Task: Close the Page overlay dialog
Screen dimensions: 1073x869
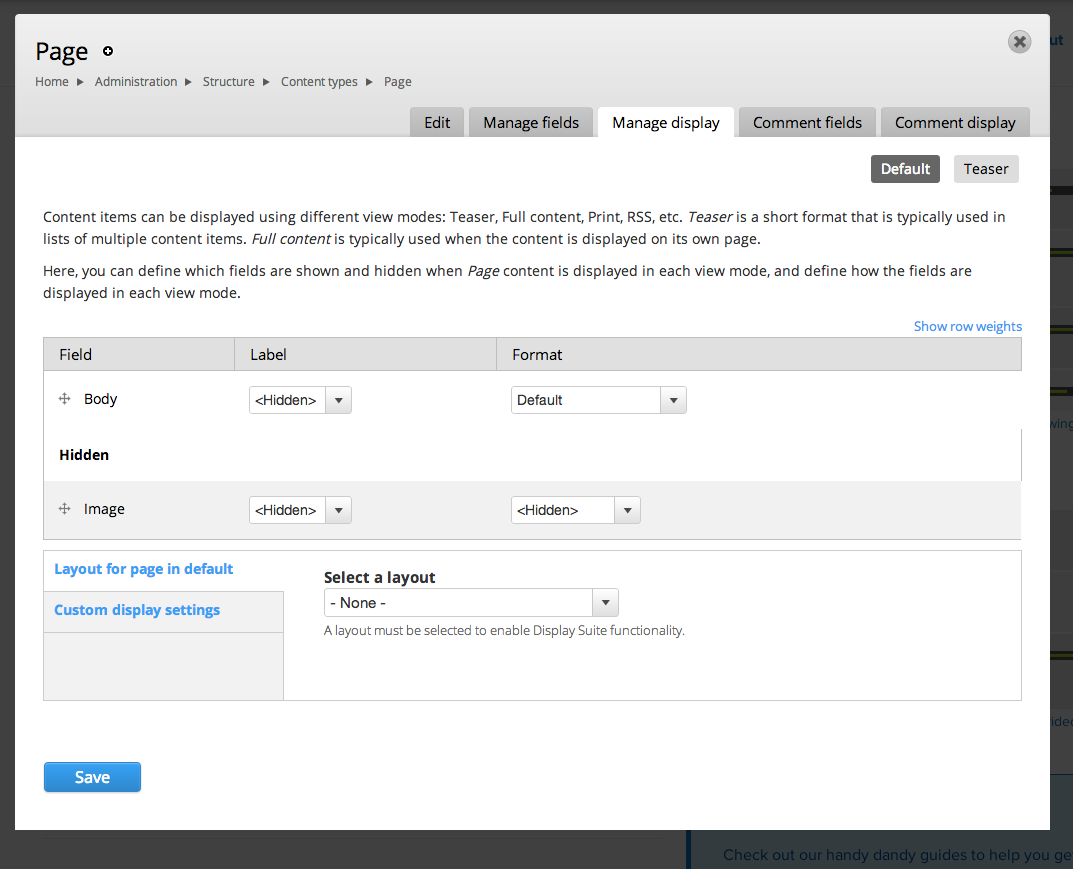Action: (x=1019, y=42)
